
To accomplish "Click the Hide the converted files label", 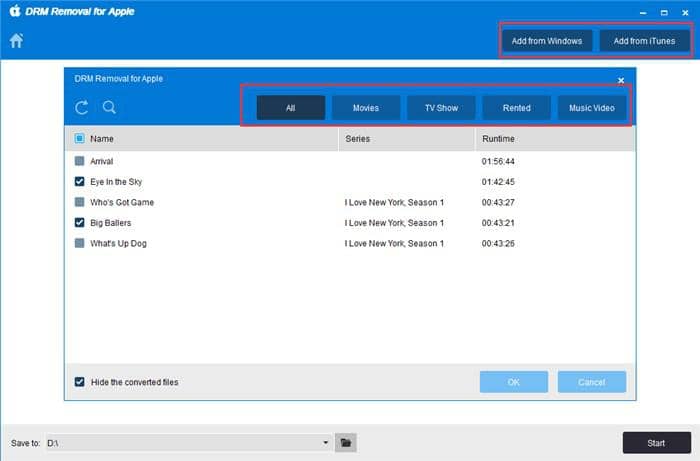I will pos(134,382).
